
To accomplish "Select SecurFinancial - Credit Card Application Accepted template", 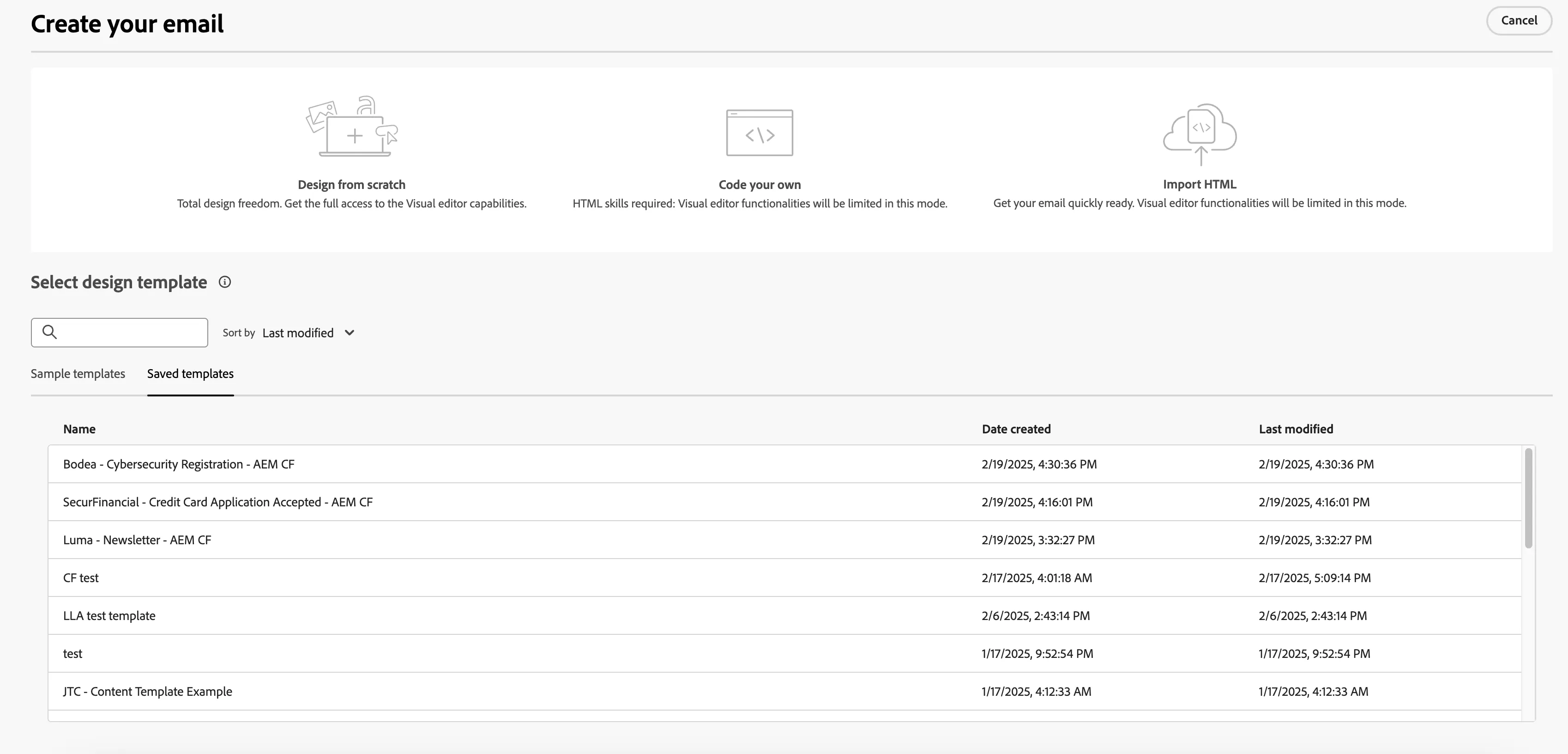I will tap(785, 502).
